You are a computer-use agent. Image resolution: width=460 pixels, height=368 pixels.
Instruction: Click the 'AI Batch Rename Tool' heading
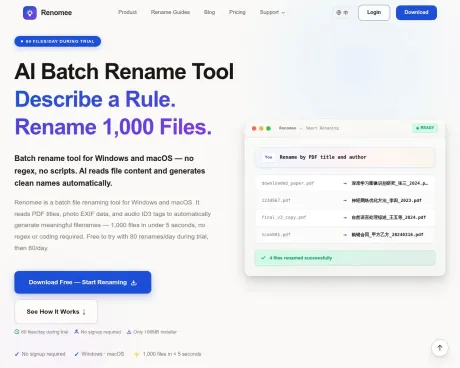(x=124, y=71)
